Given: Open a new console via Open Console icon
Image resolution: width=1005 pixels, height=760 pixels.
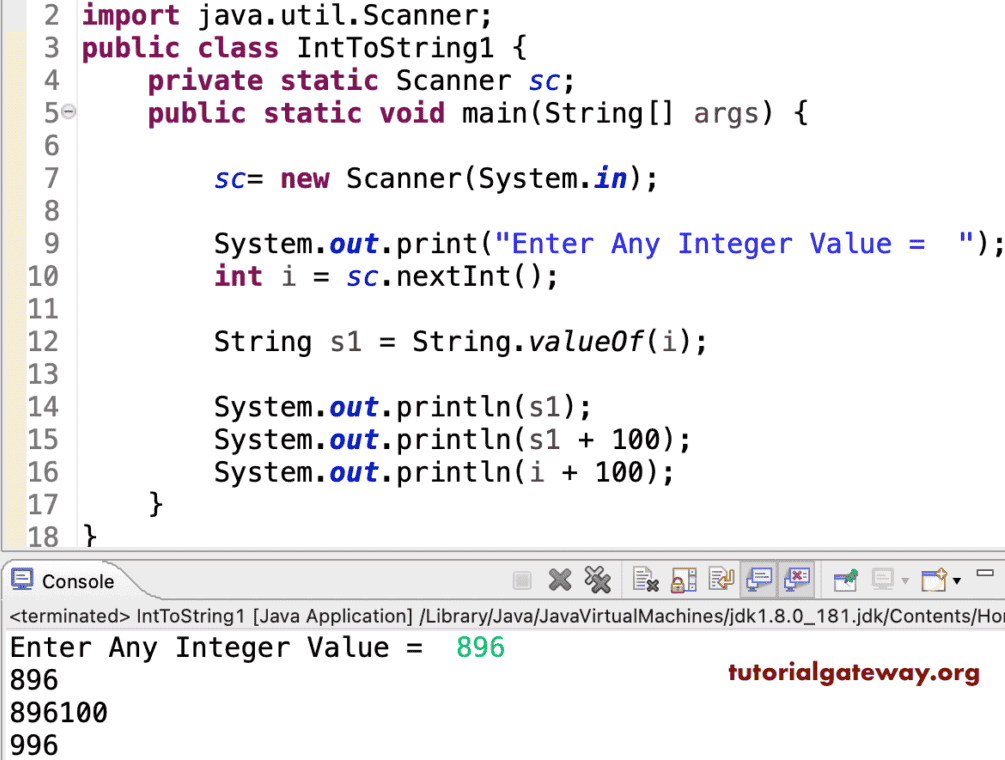Looking at the screenshot, I should [933, 578].
